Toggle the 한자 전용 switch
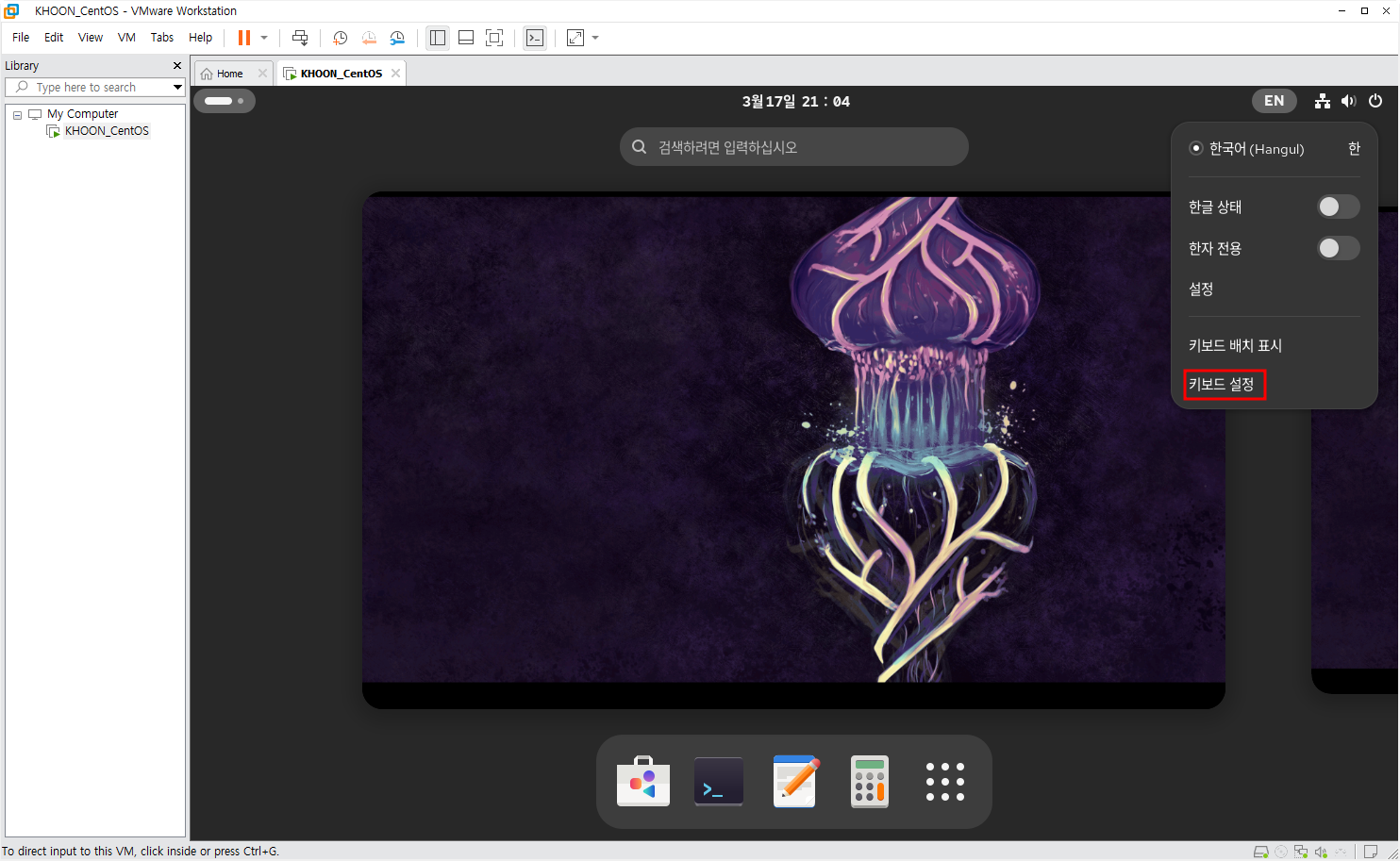Screen dimensions: 1400x861 click(1339, 248)
